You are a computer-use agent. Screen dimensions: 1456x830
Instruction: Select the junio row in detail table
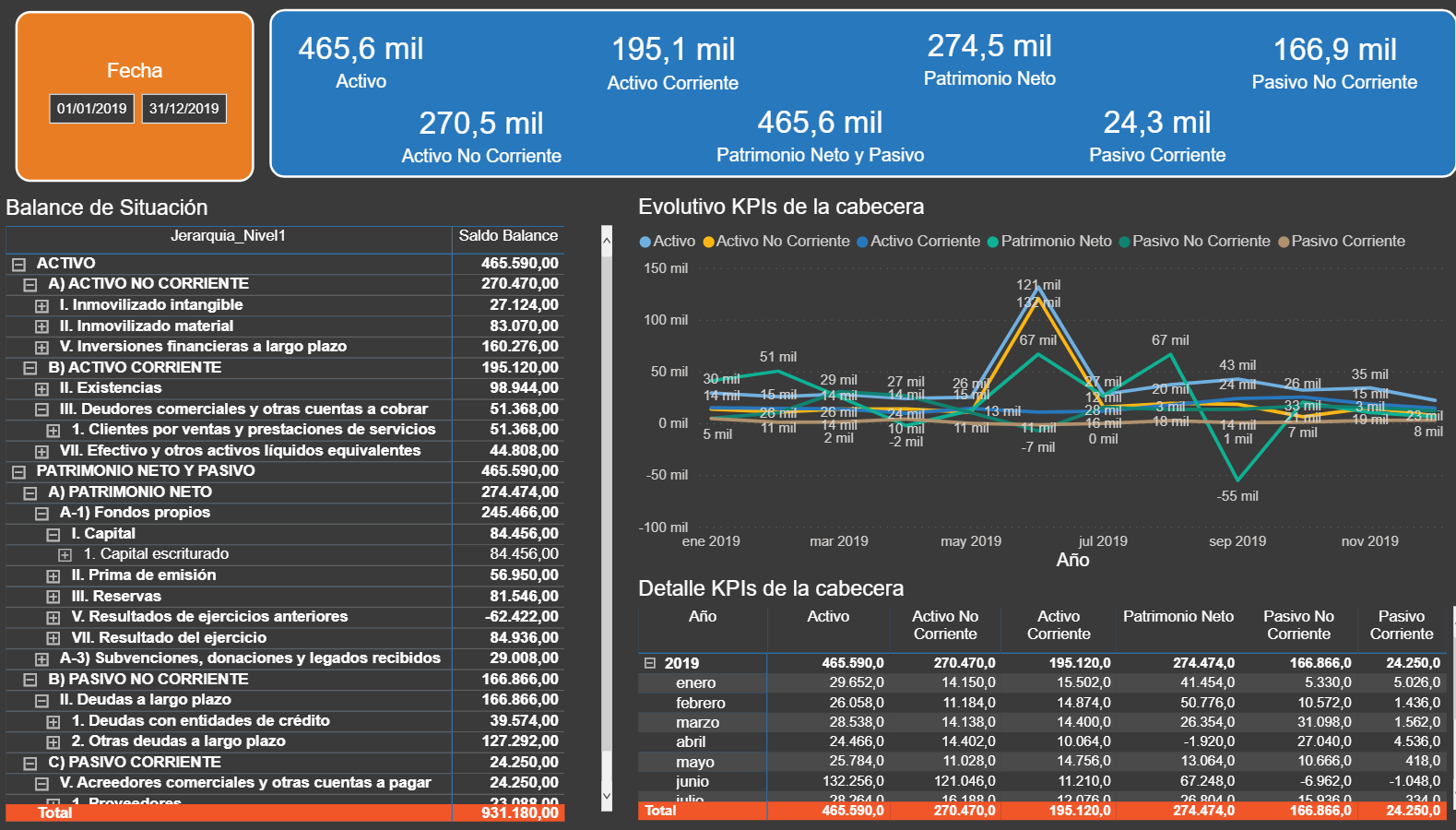click(x=1040, y=781)
